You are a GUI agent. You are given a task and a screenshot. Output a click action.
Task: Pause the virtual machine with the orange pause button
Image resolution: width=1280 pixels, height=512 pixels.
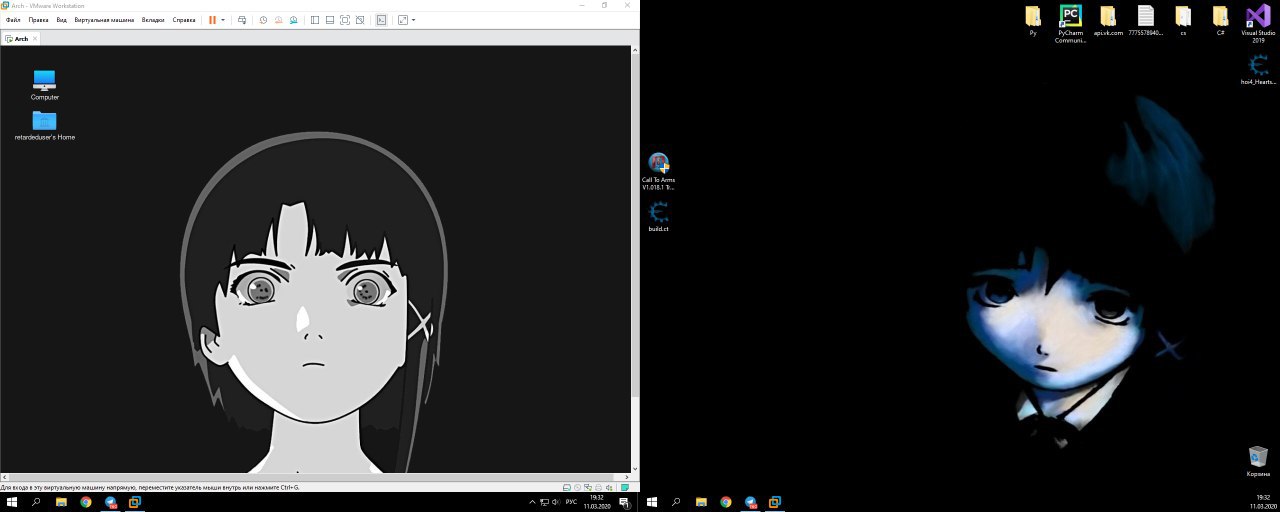click(x=212, y=20)
